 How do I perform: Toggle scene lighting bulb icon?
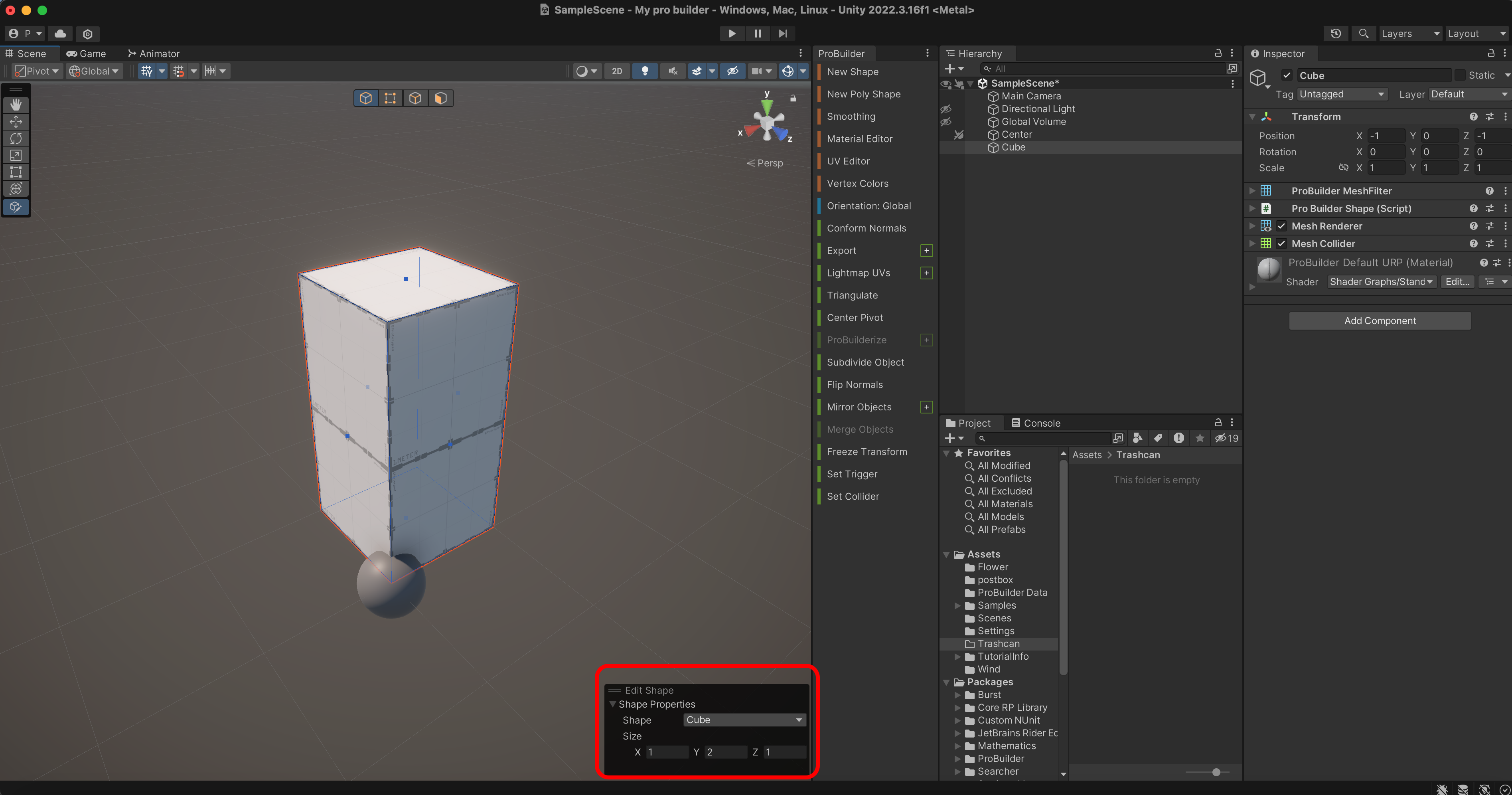[x=644, y=71]
